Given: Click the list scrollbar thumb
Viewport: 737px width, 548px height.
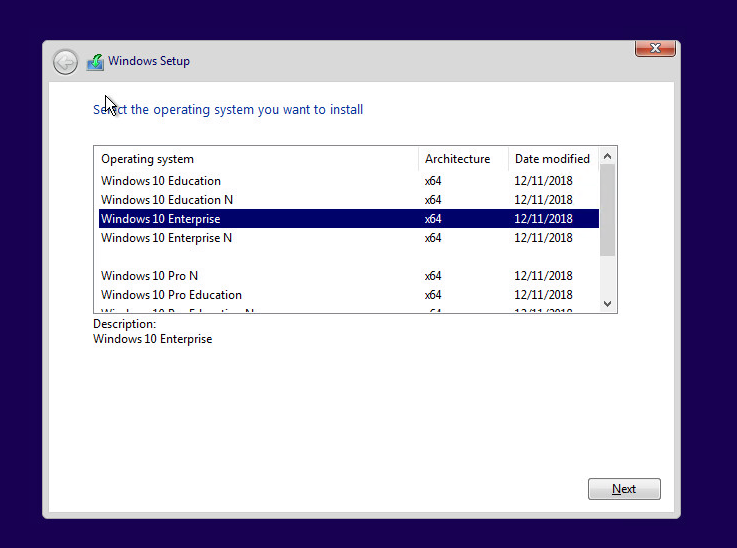Looking at the screenshot, I should (x=607, y=210).
